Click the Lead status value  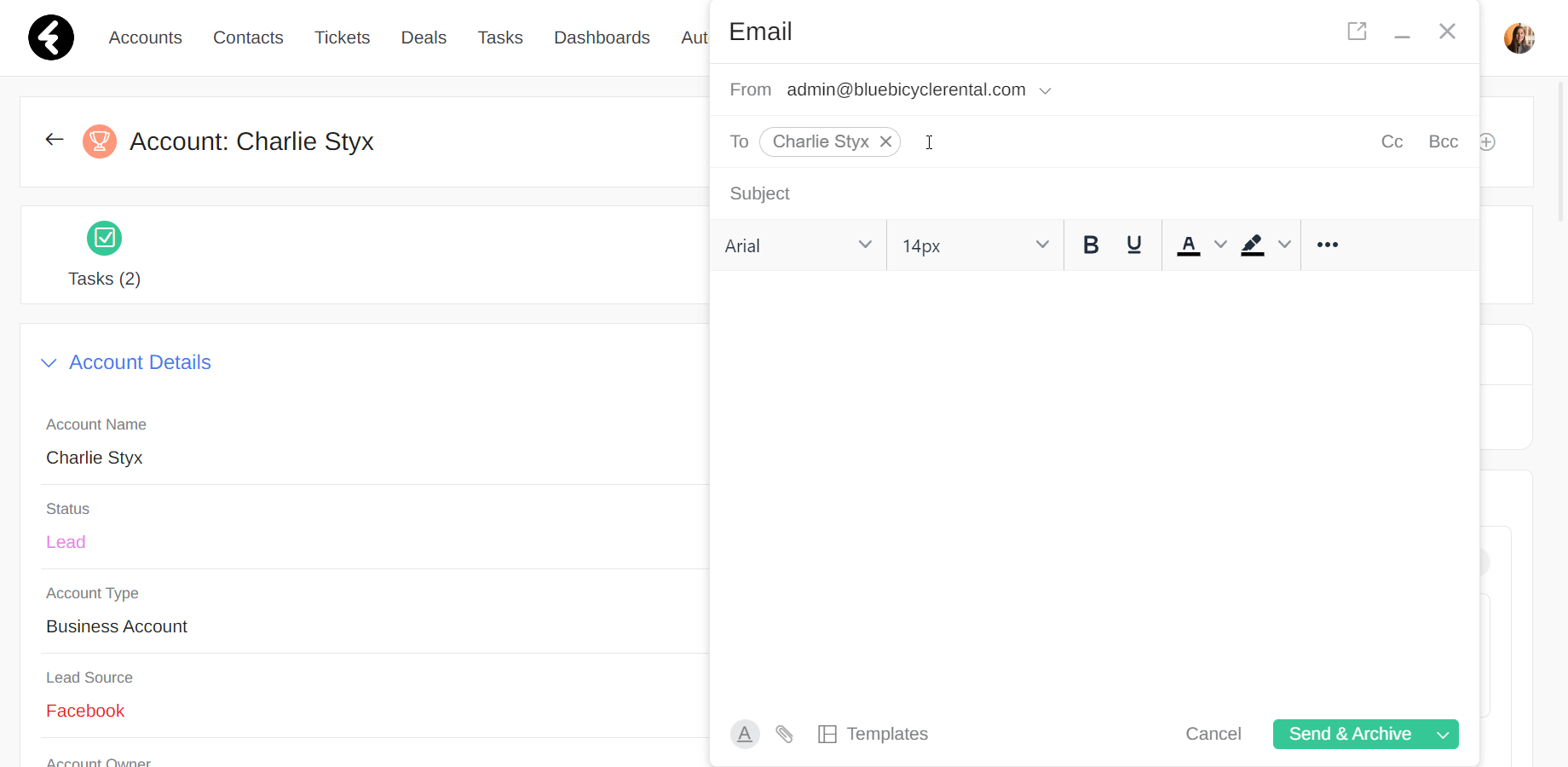66,542
